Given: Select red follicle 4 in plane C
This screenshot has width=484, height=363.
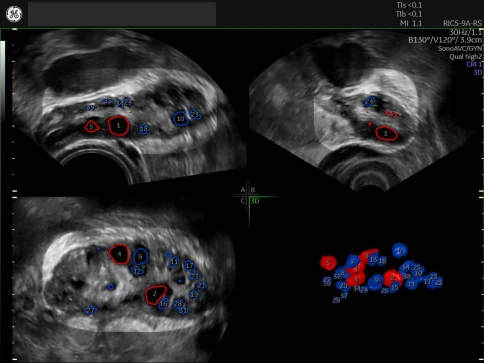Looking at the screenshot, I should click(119, 254).
